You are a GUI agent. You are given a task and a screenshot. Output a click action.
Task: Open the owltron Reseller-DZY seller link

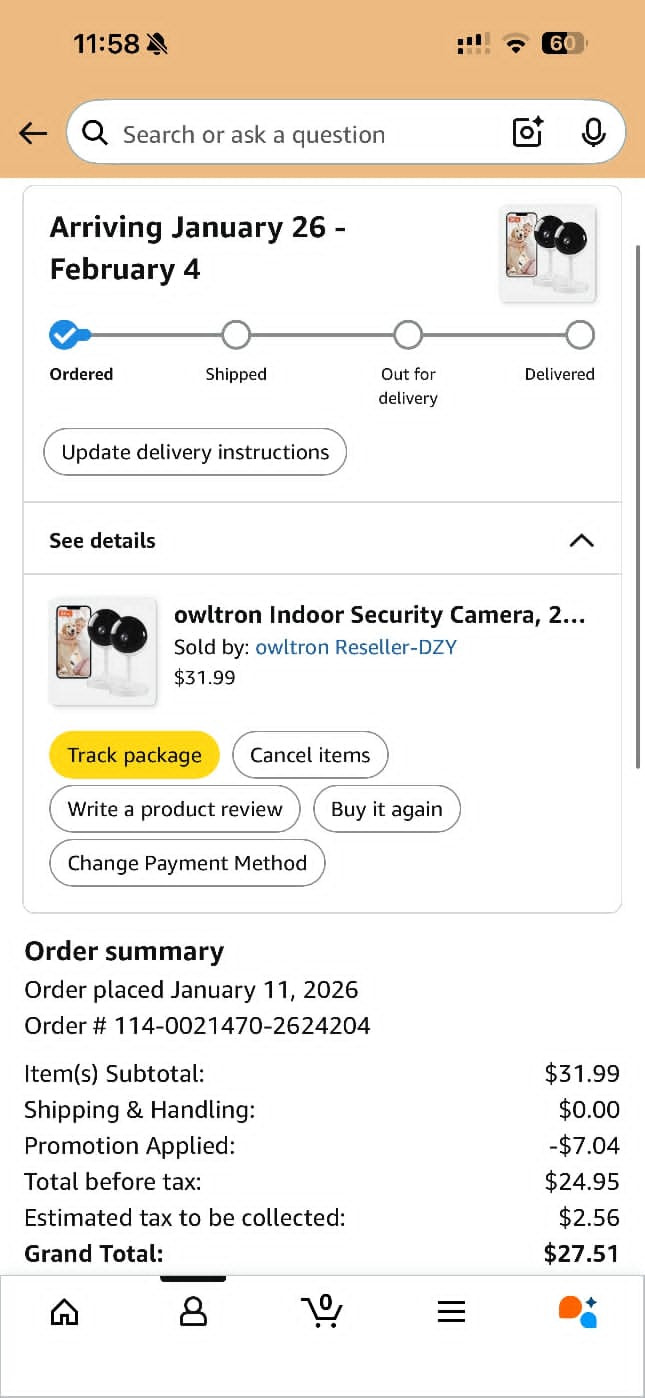click(356, 647)
